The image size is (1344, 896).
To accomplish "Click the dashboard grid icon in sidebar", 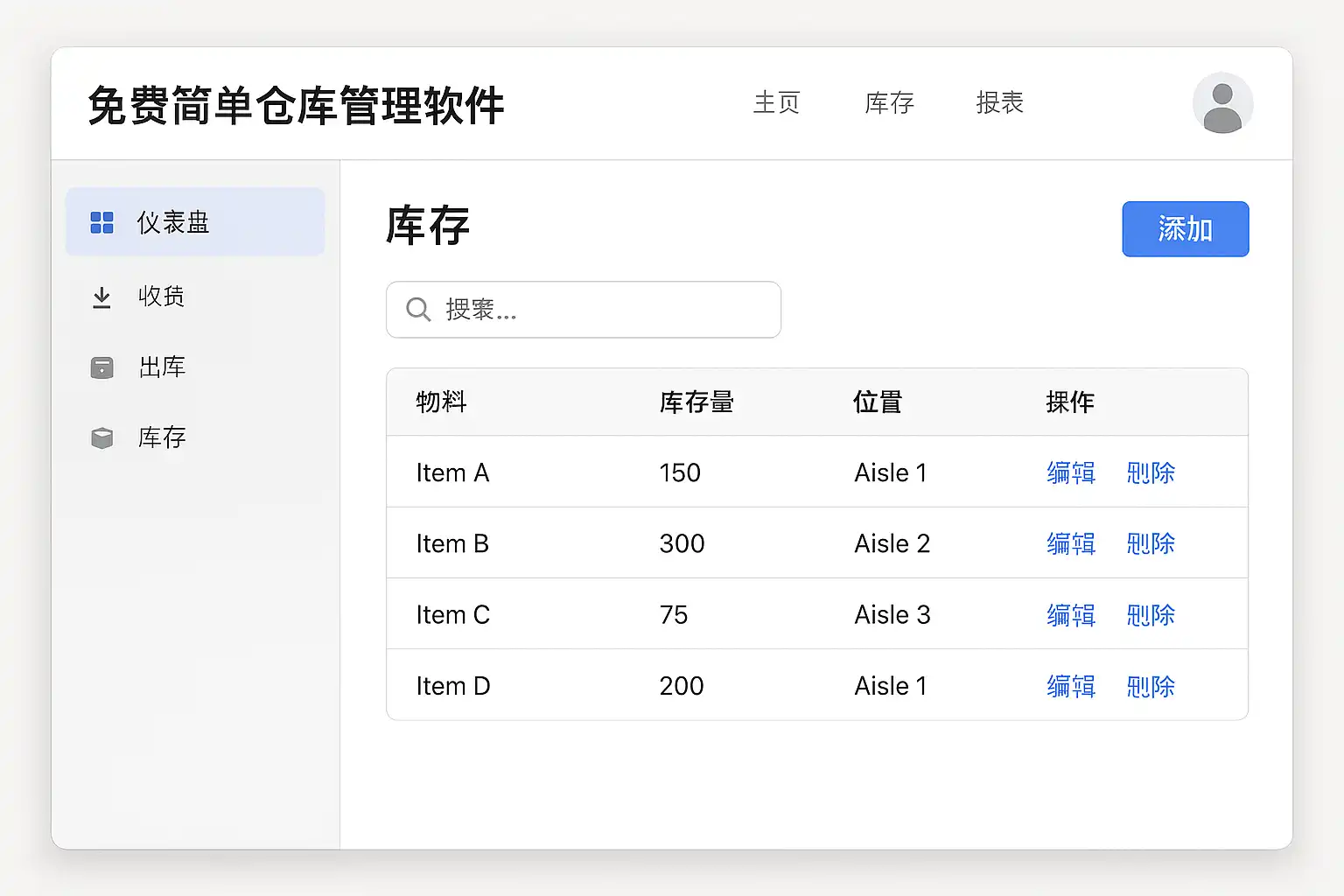I will (102, 222).
